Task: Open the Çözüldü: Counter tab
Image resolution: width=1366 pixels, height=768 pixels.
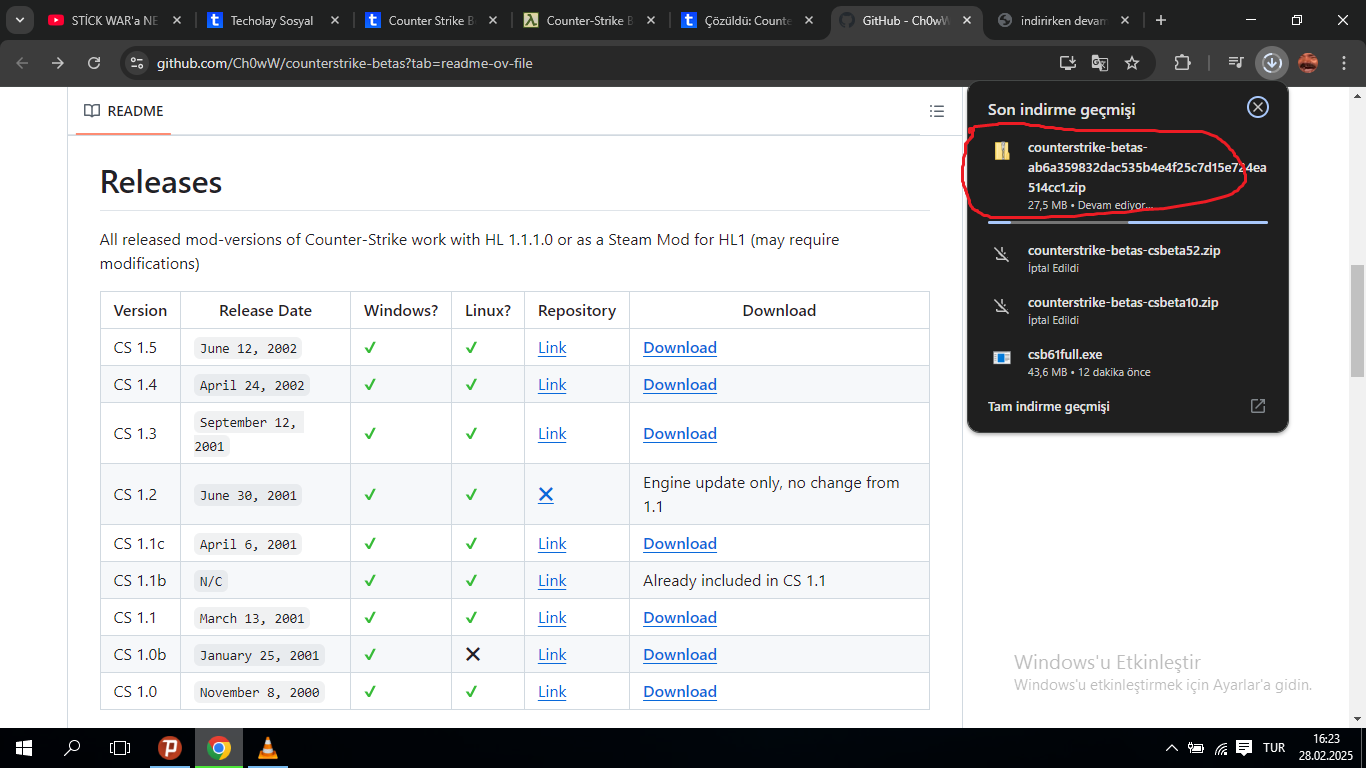Action: [x=746, y=20]
